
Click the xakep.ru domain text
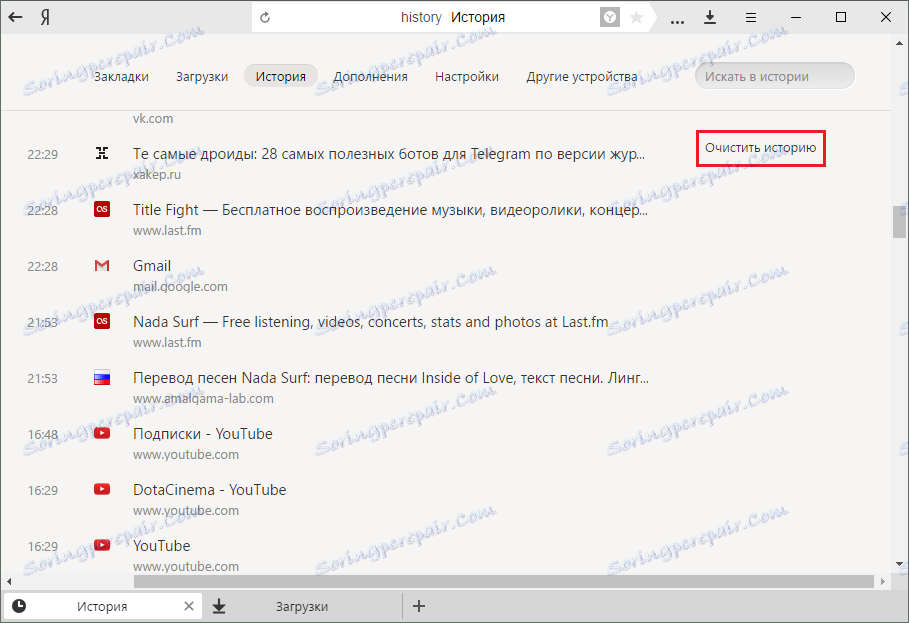pos(157,174)
